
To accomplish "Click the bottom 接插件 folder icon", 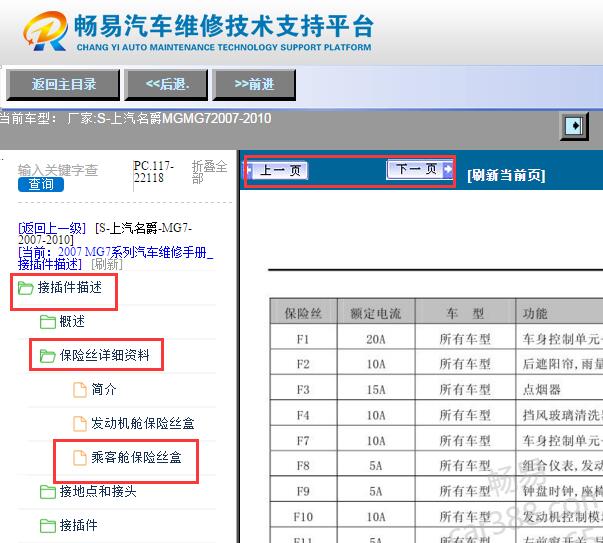I will [x=48, y=526].
